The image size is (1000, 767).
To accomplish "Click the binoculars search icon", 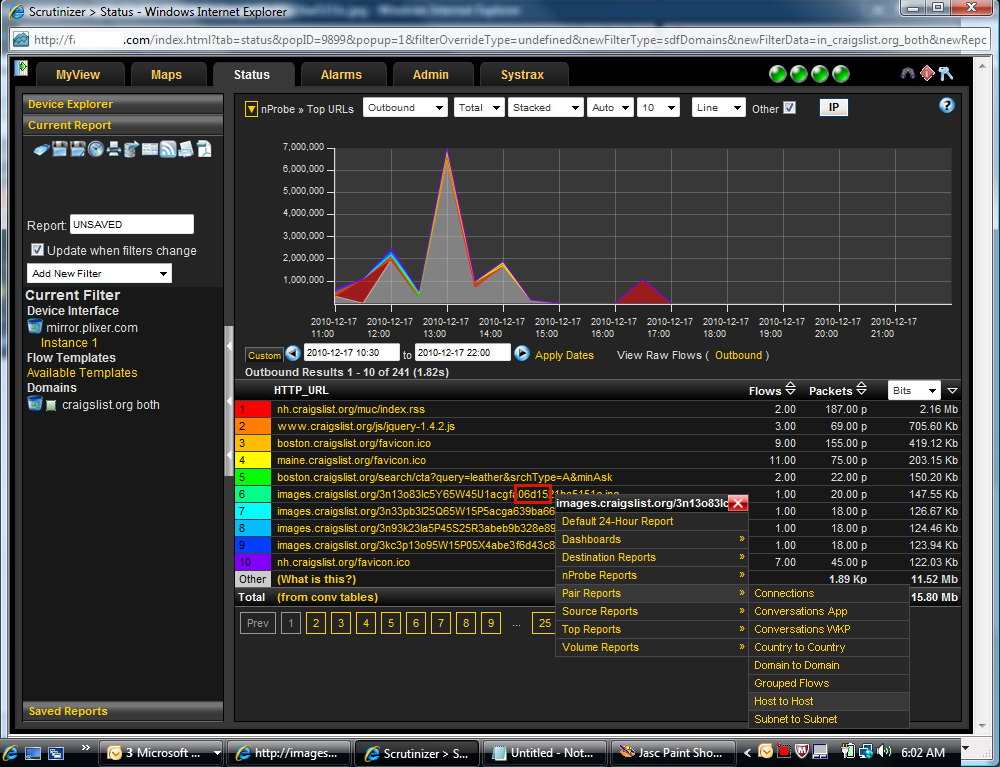I will 908,73.
